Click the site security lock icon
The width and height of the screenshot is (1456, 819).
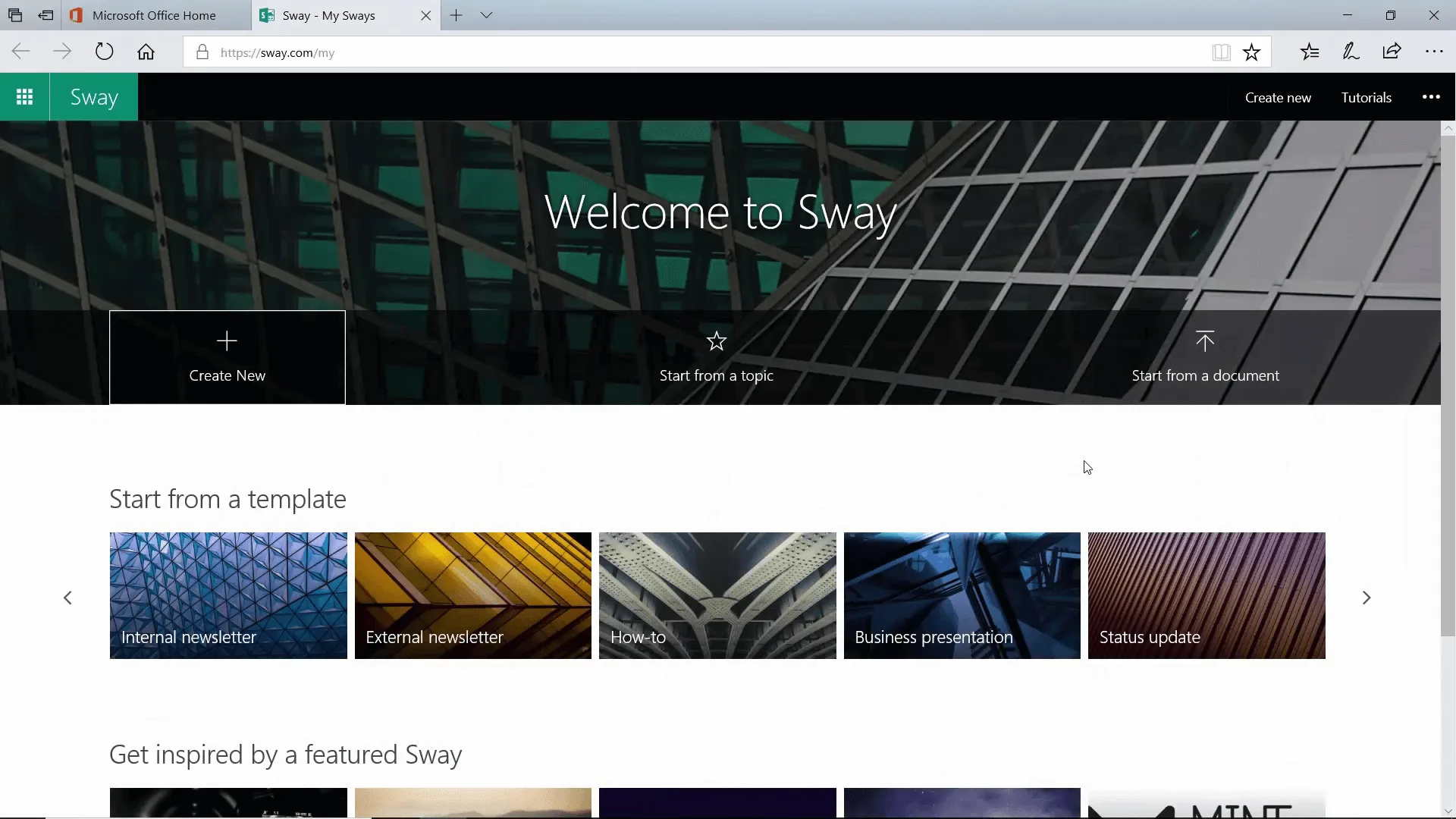click(x=202, y=52)
